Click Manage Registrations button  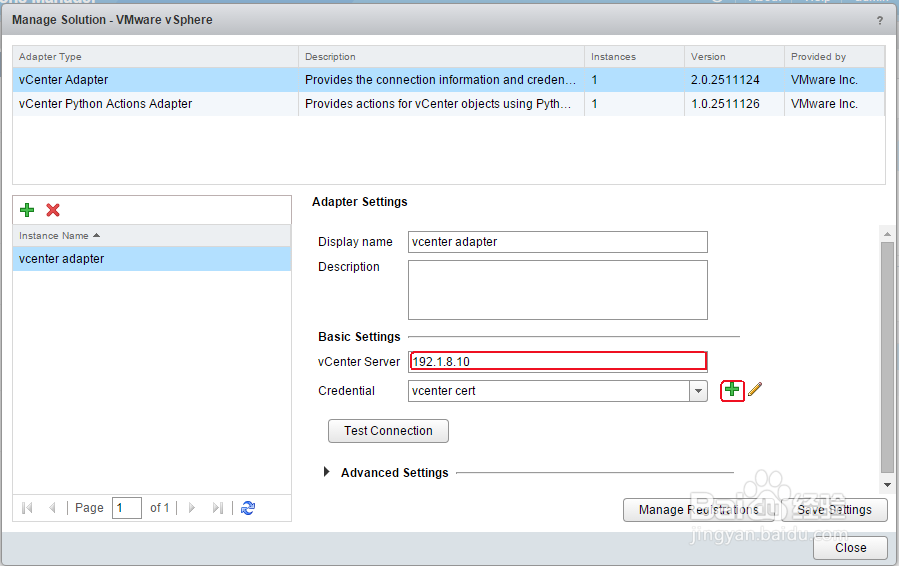click(x=699, y=510)
